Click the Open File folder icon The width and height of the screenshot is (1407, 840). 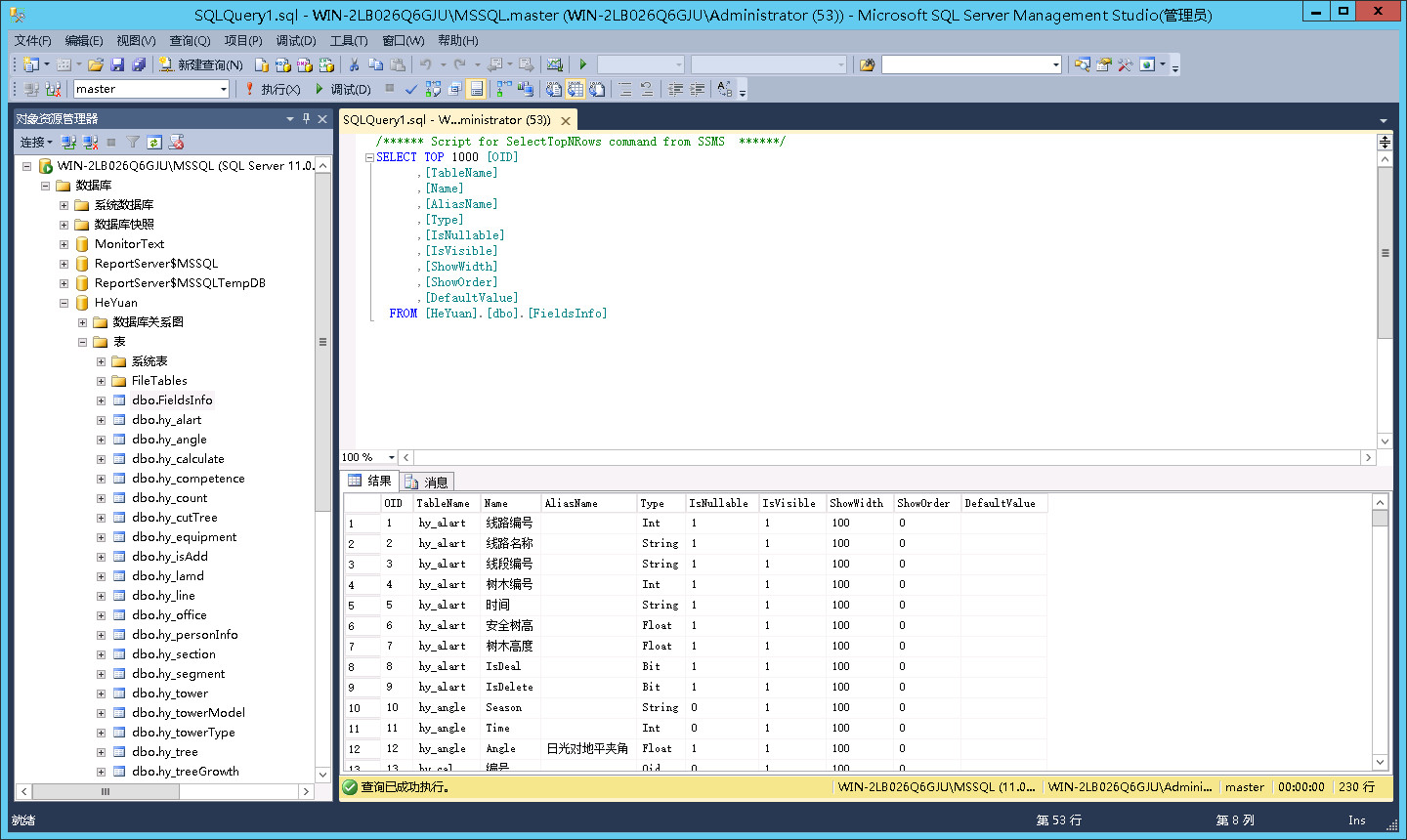point(96,64)
